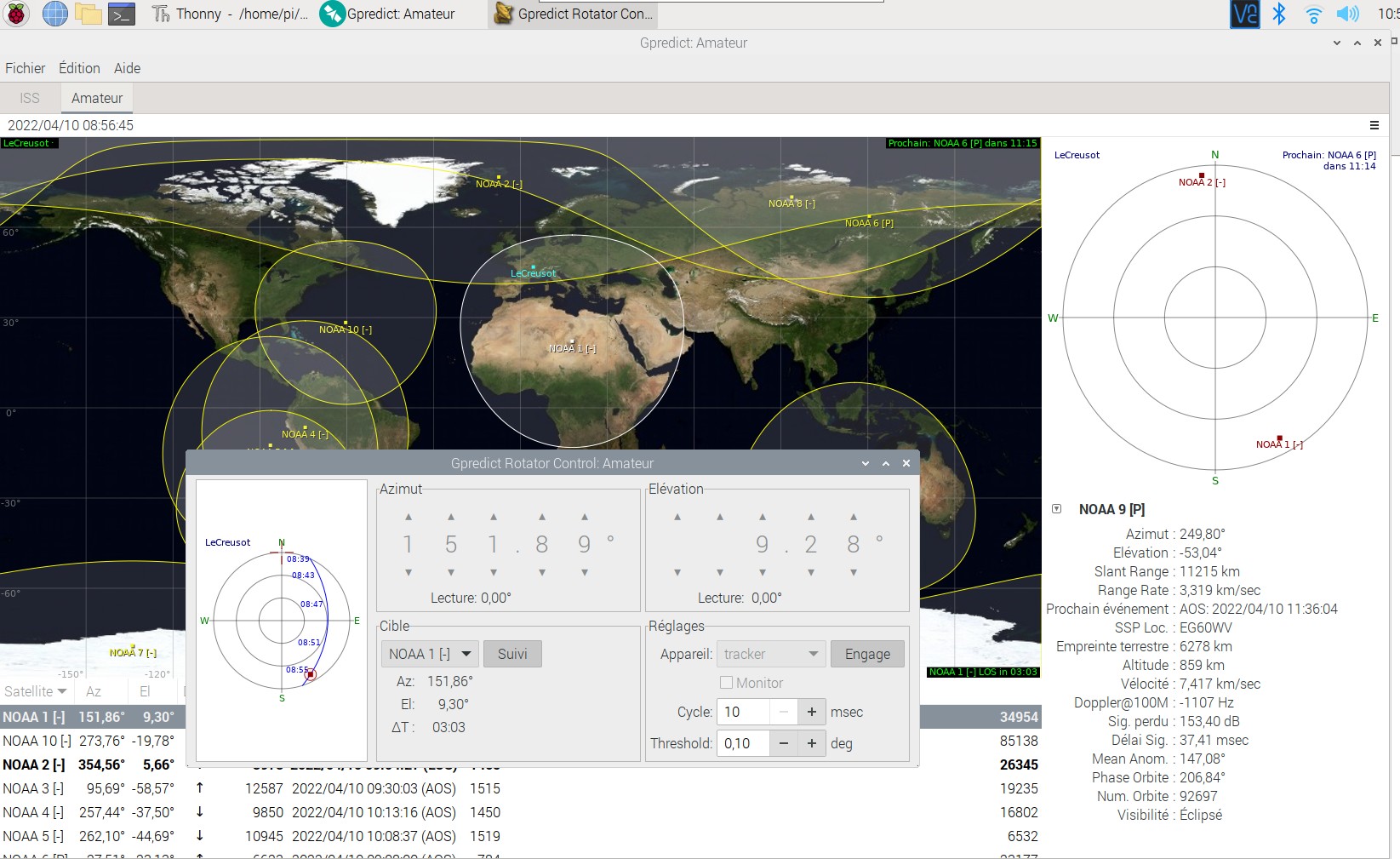The width and height of the screenshot is (1400, 859).
Task: Decrease elevation tenths digit with down arrow
Action: pyautogui.click(x=811, y=572)
